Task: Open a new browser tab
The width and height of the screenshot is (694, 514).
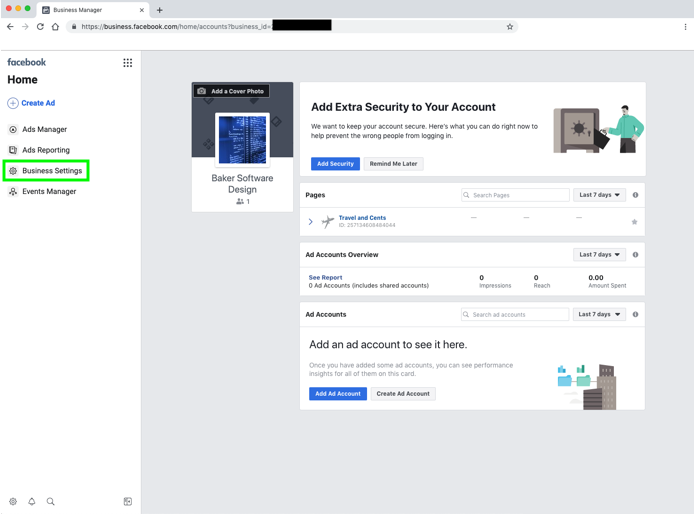Action: (x=160, y=10)
